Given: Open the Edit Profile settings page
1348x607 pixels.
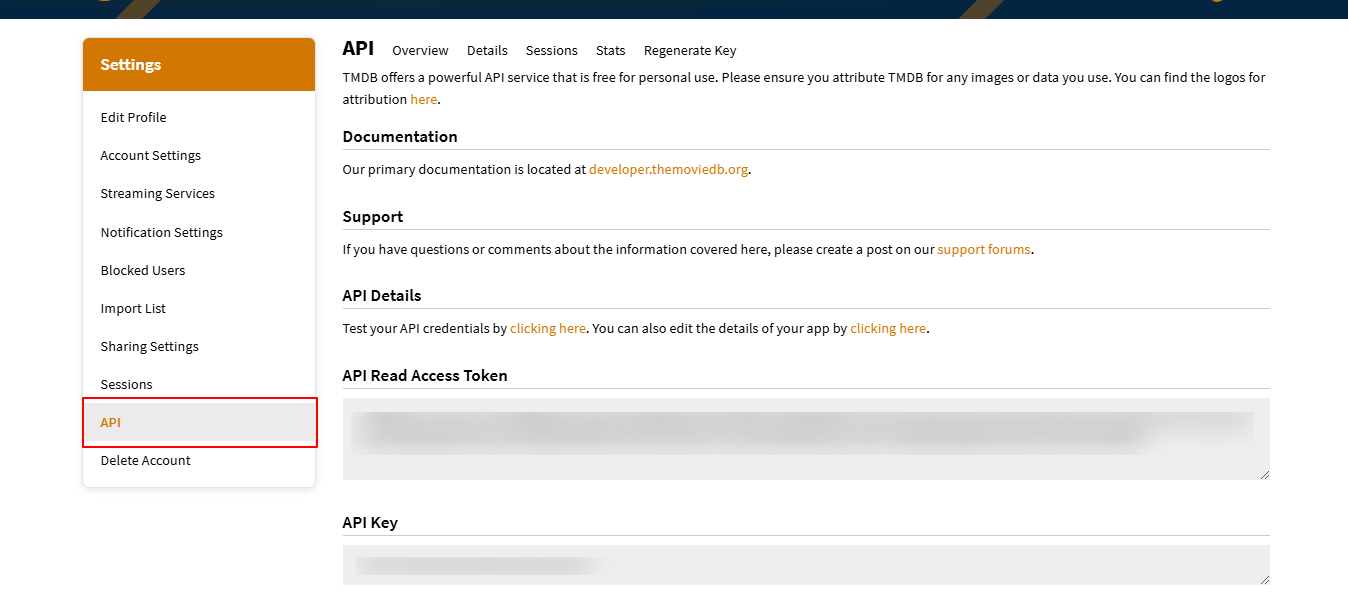Looking at the screenshot, I should click(133, 117).
